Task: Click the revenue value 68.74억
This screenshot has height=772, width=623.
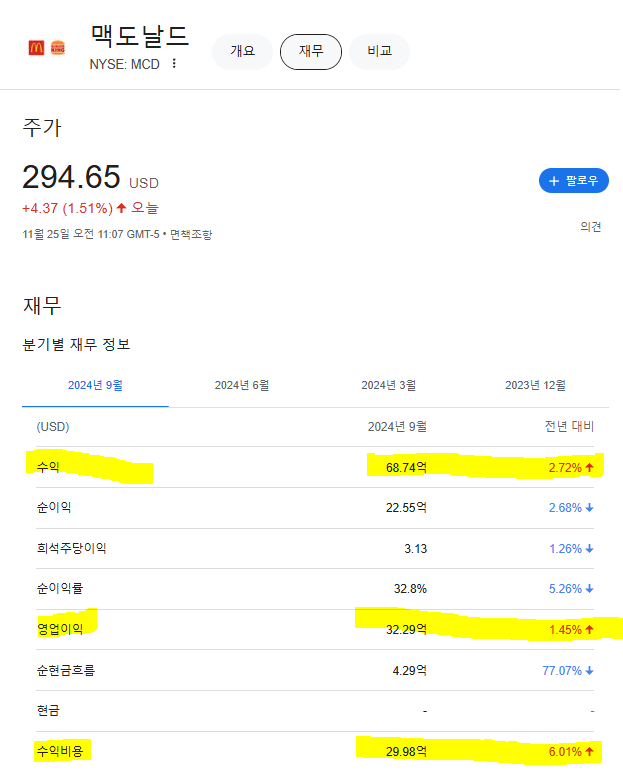Action: click(406, 467)
